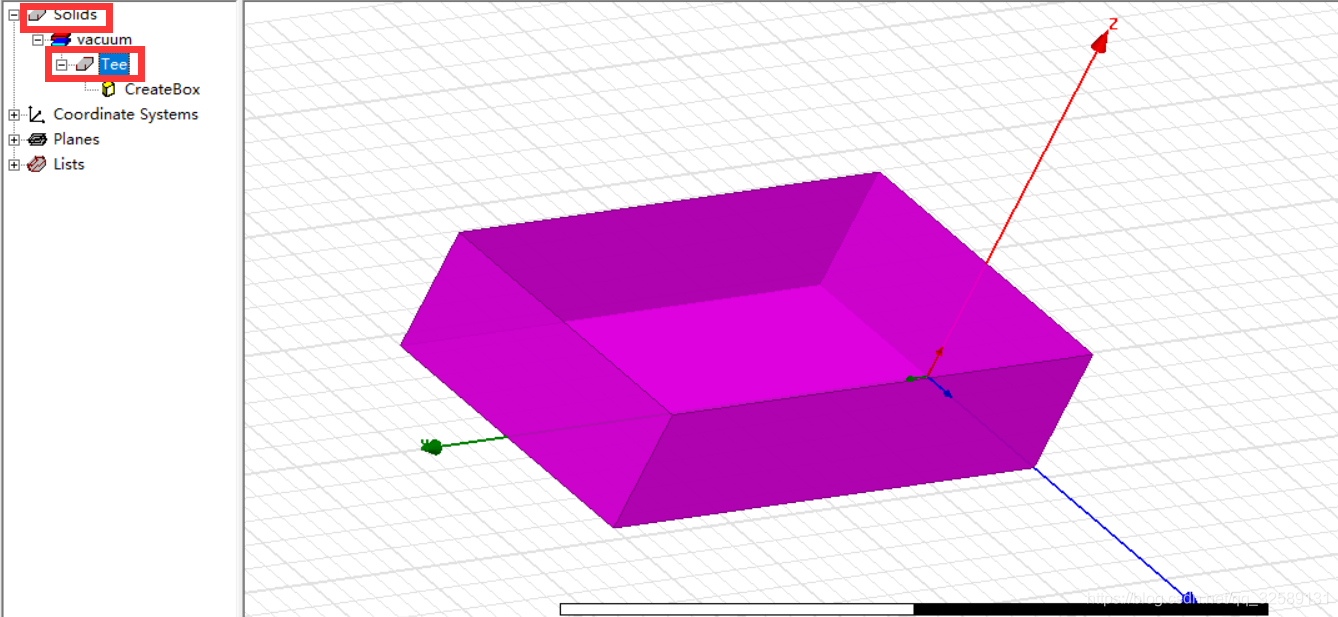Click the Lists icon

37,164
